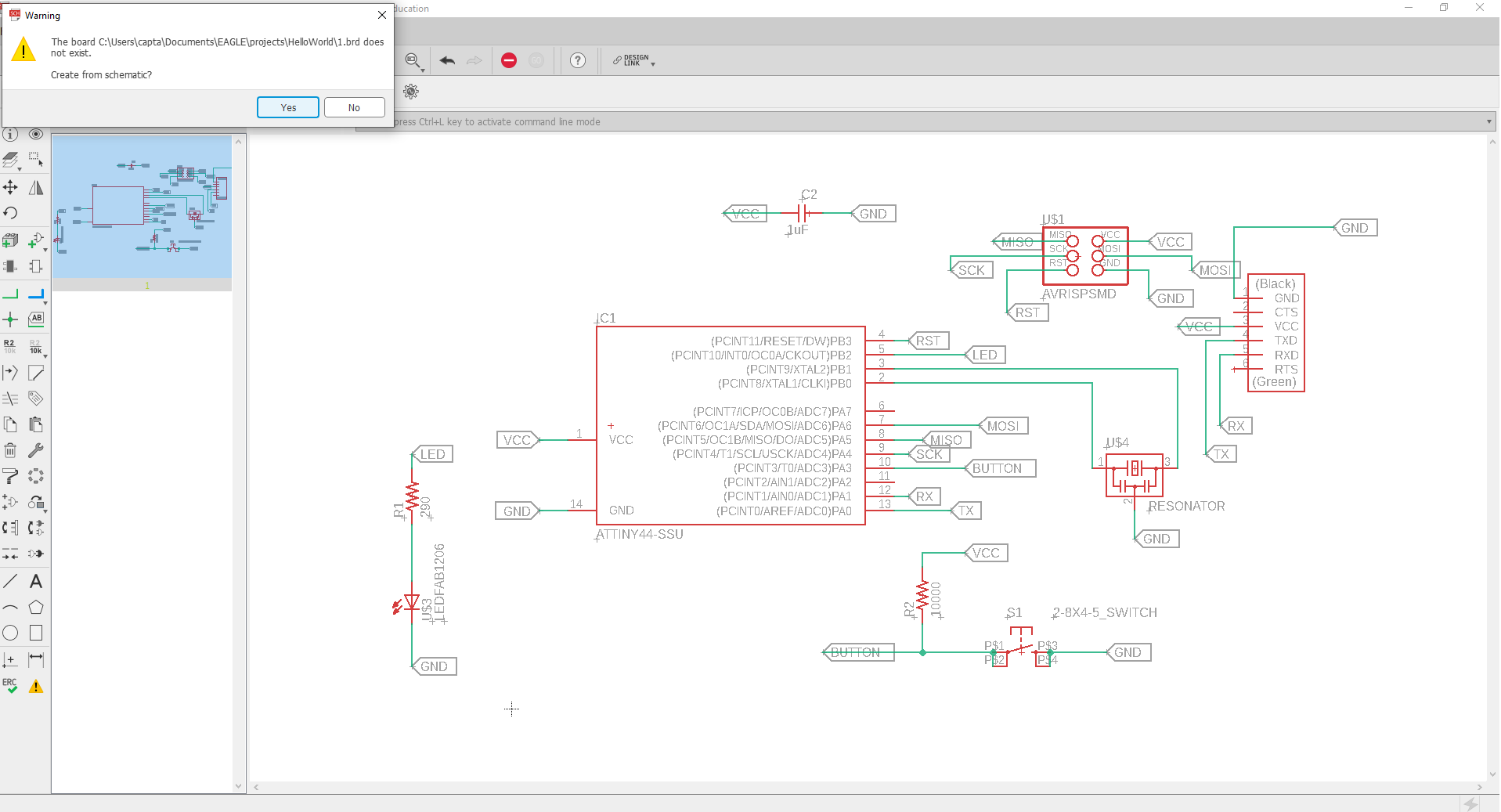The image size is (1501, 812).
Task: Select the Name tool
Action: [10, 346]
